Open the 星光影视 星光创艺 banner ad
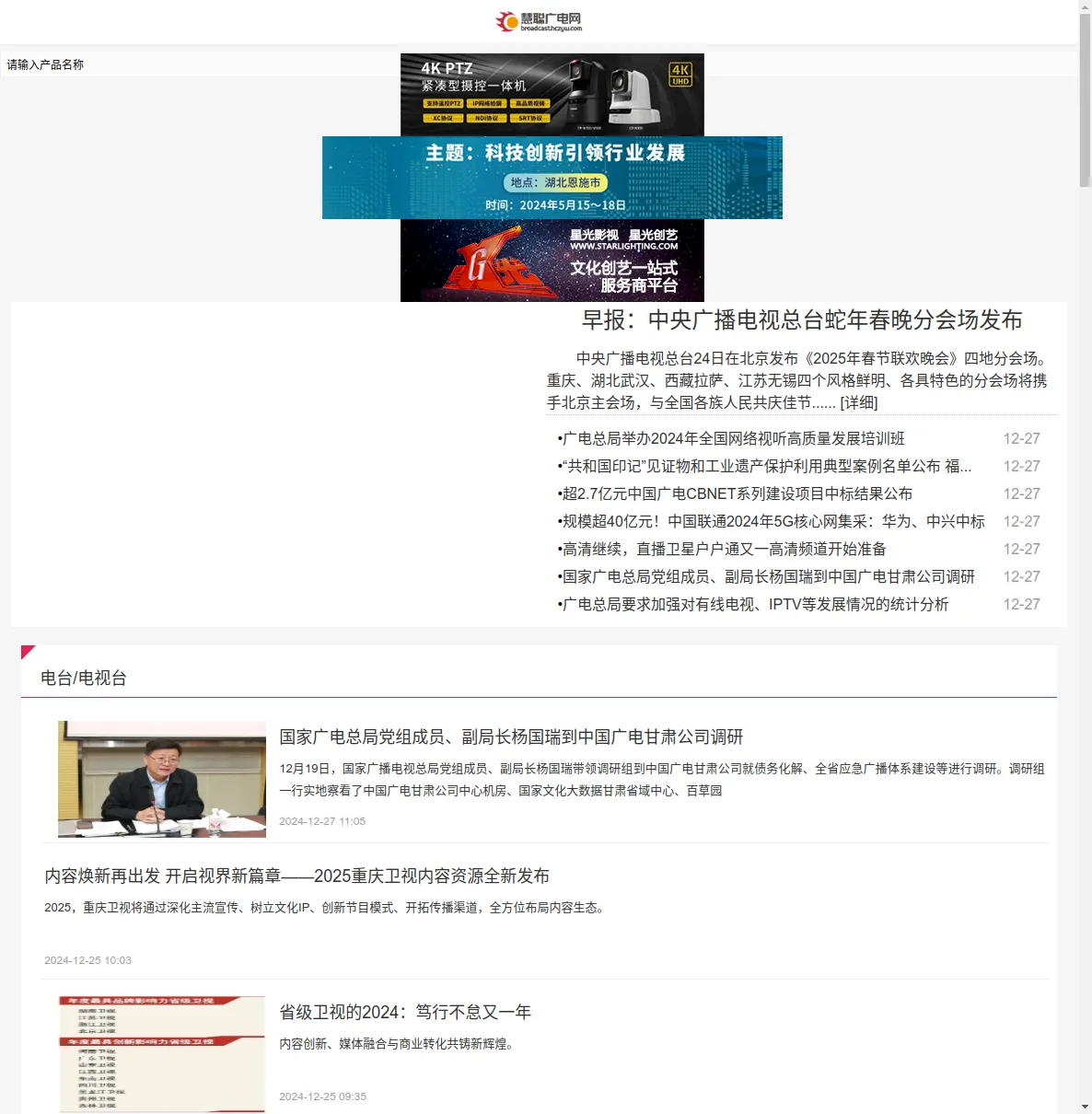 point(552,261)
